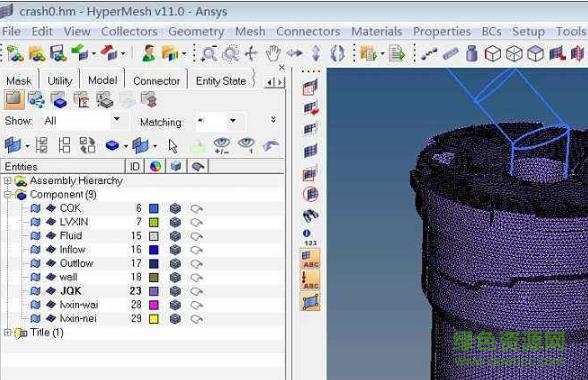Click the export red arrow icon
This screenshot has height=380, width=588.
pos(109,53)
